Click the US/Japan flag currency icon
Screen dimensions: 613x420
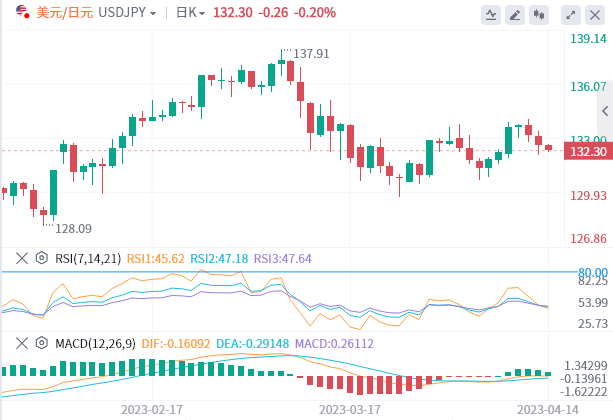click(23, 12)
